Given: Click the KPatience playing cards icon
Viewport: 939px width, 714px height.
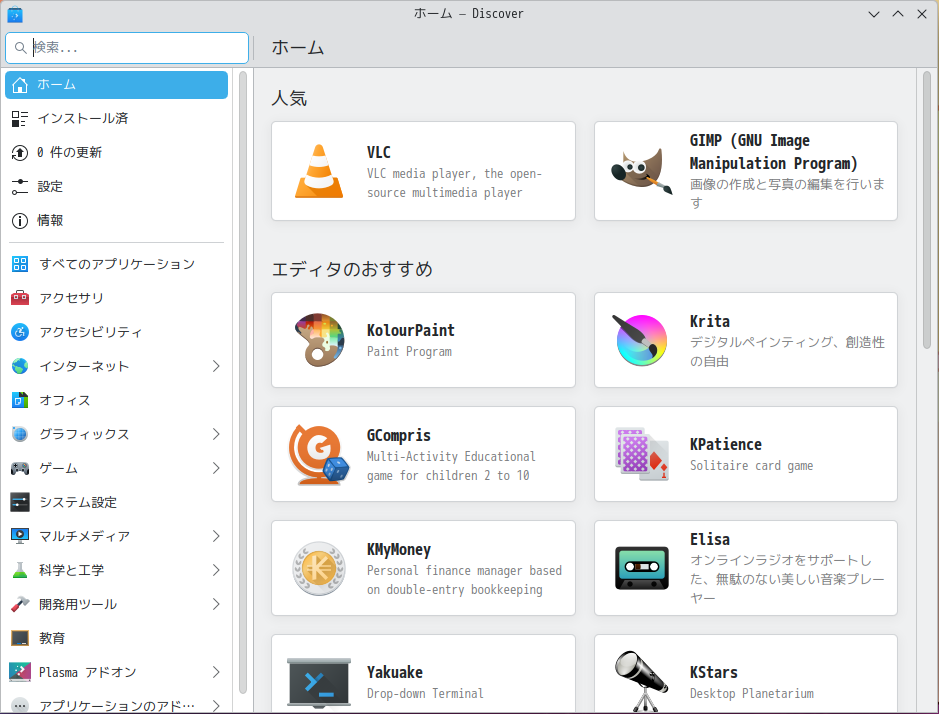Looking at the screenshot, I should (x=642, y=454).
